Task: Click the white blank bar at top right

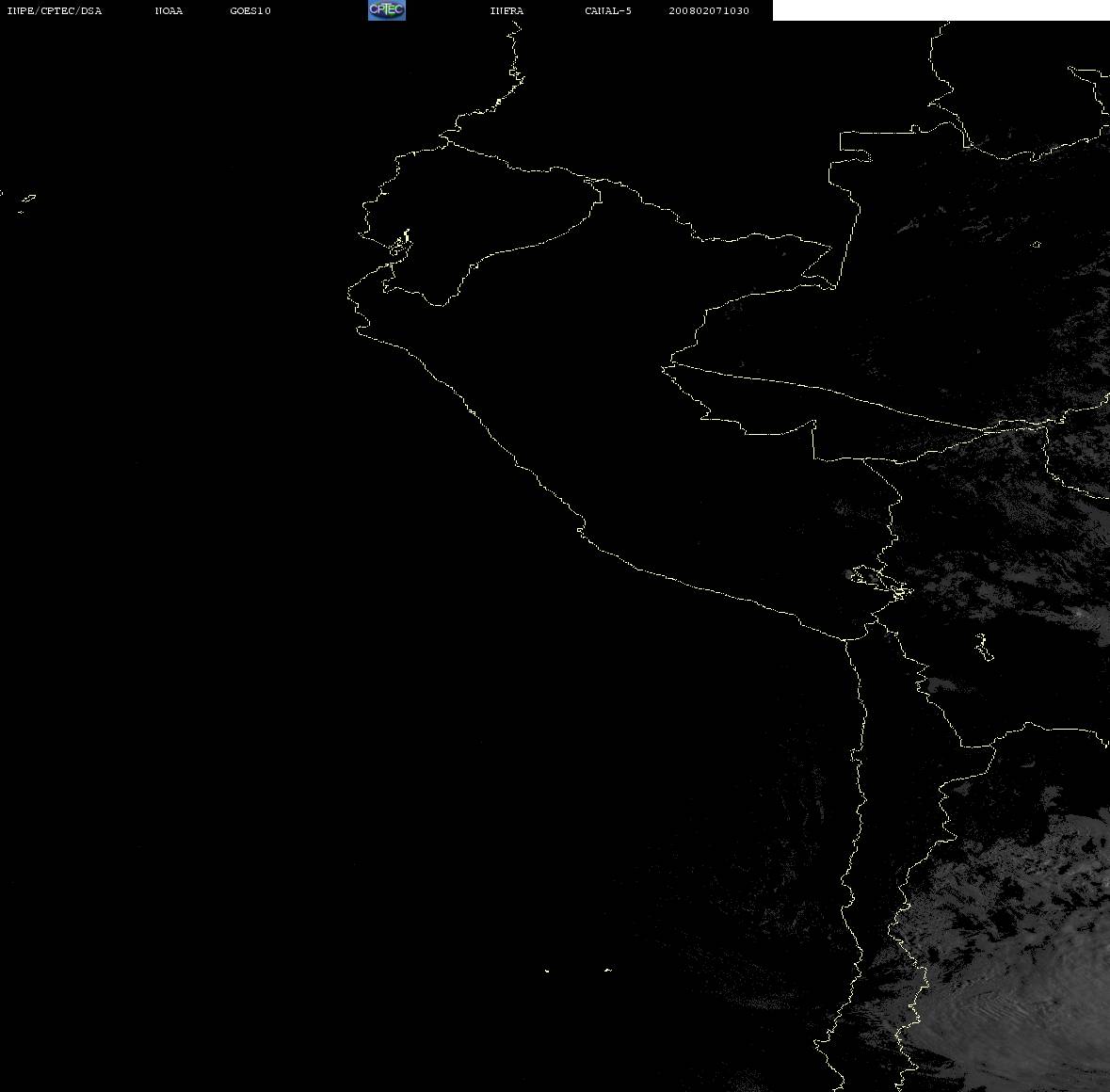Action: pyautogui.click(x=941, y=10)
